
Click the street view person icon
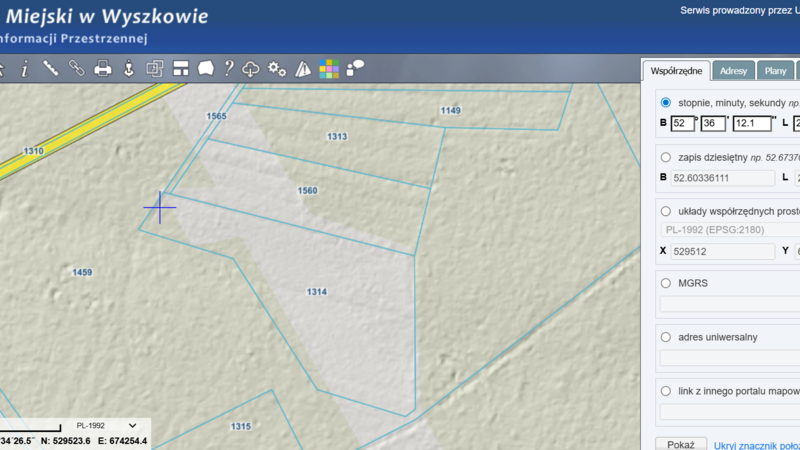tap(129, 69)
